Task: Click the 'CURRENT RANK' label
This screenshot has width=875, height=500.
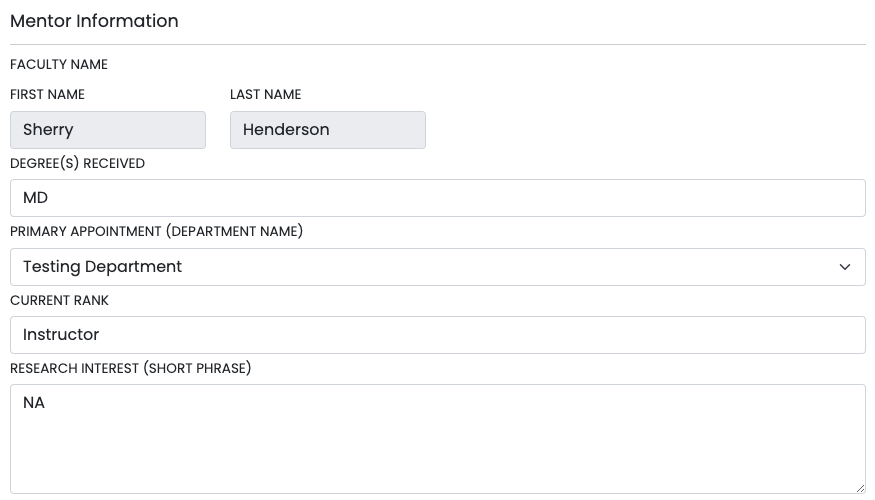Action: tap(59, 300)
